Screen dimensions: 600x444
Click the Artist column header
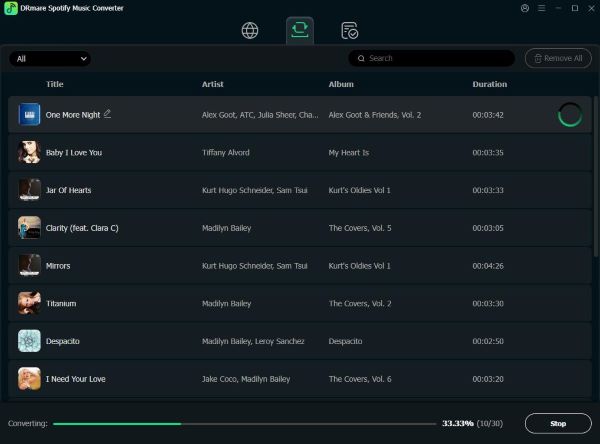[x=212, y=84]
